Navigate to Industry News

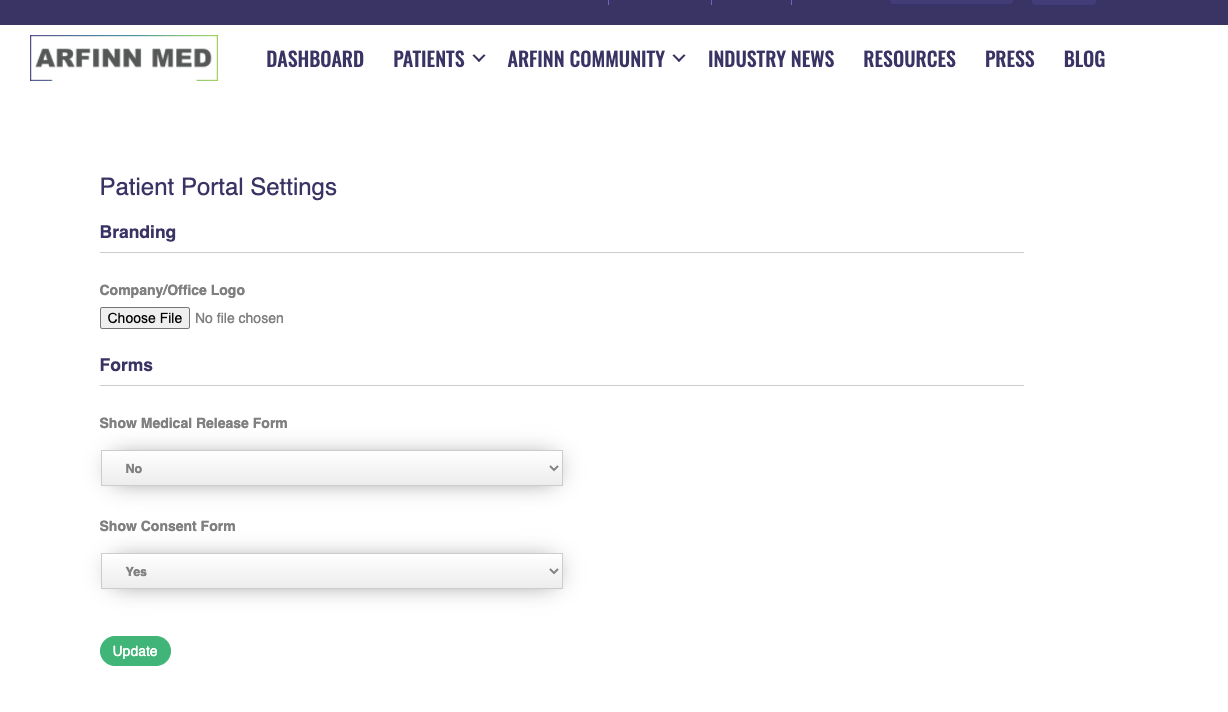771,59
